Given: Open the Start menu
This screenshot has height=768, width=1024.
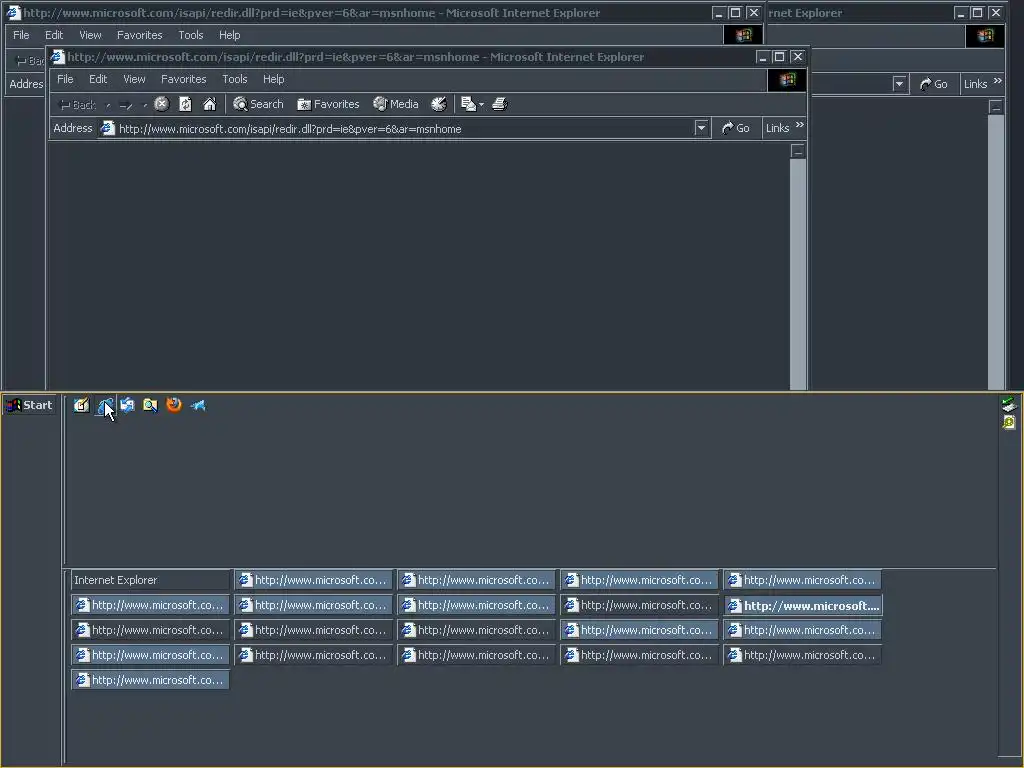Looking at the screenshot, I should (29, 405).
